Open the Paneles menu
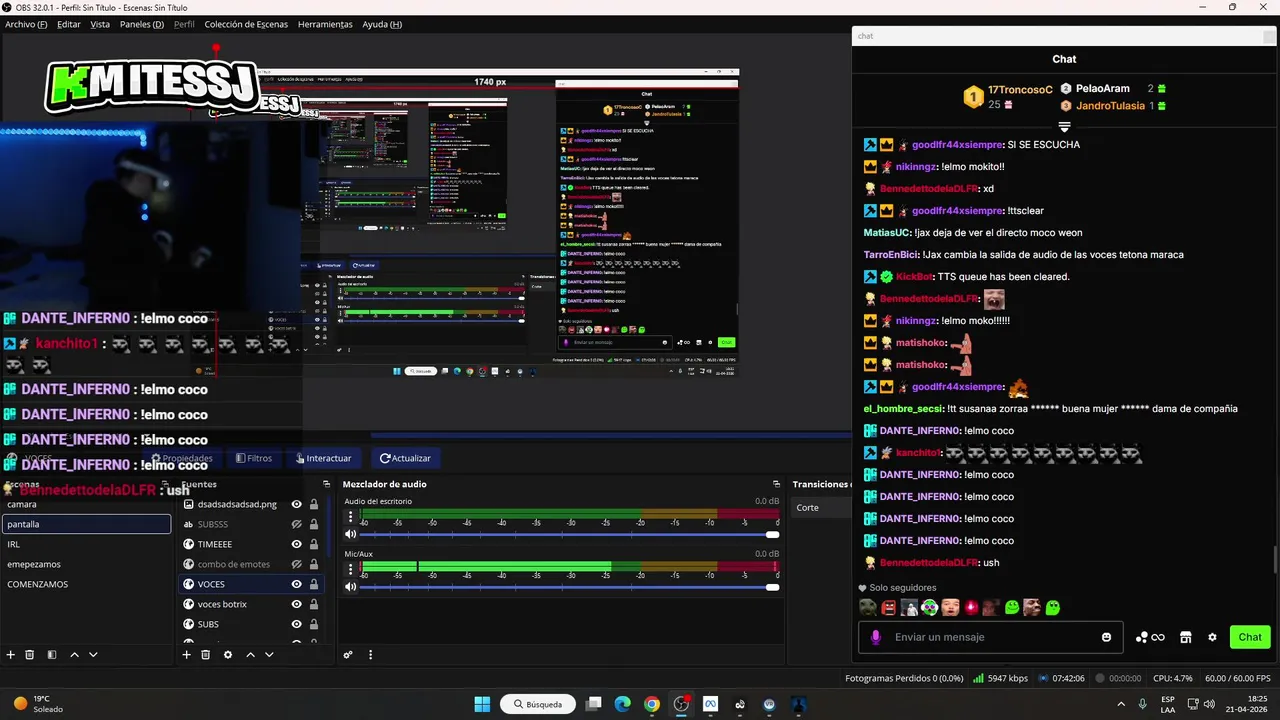Viewport: 1280px width, 720px height. (141, 24)
